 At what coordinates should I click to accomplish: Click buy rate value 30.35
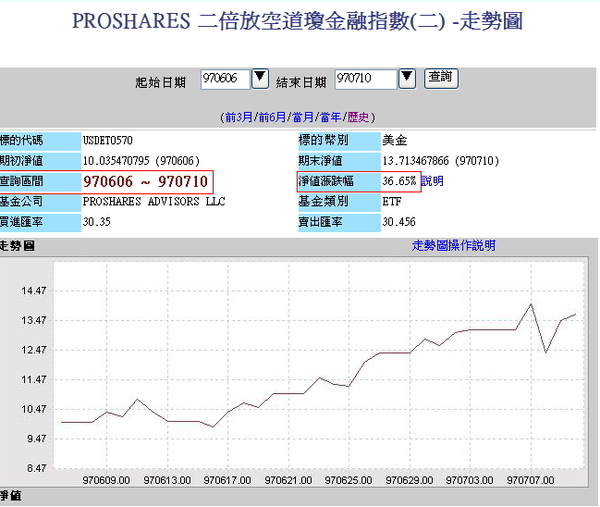(x=97, y=222)
